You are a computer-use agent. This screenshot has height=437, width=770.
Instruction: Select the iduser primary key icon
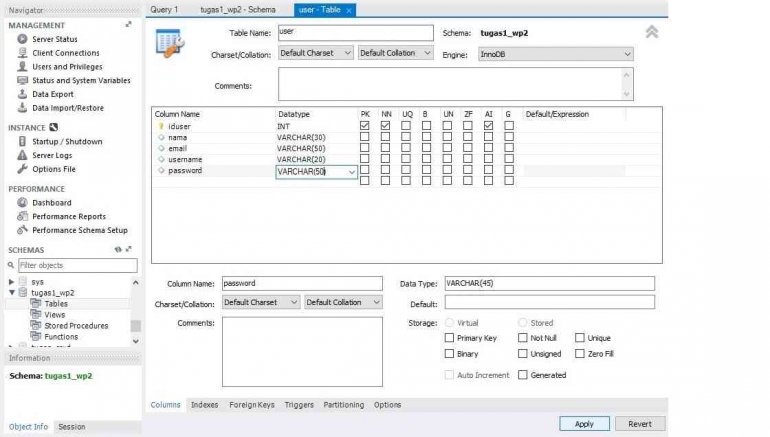(x=161, y=126)
